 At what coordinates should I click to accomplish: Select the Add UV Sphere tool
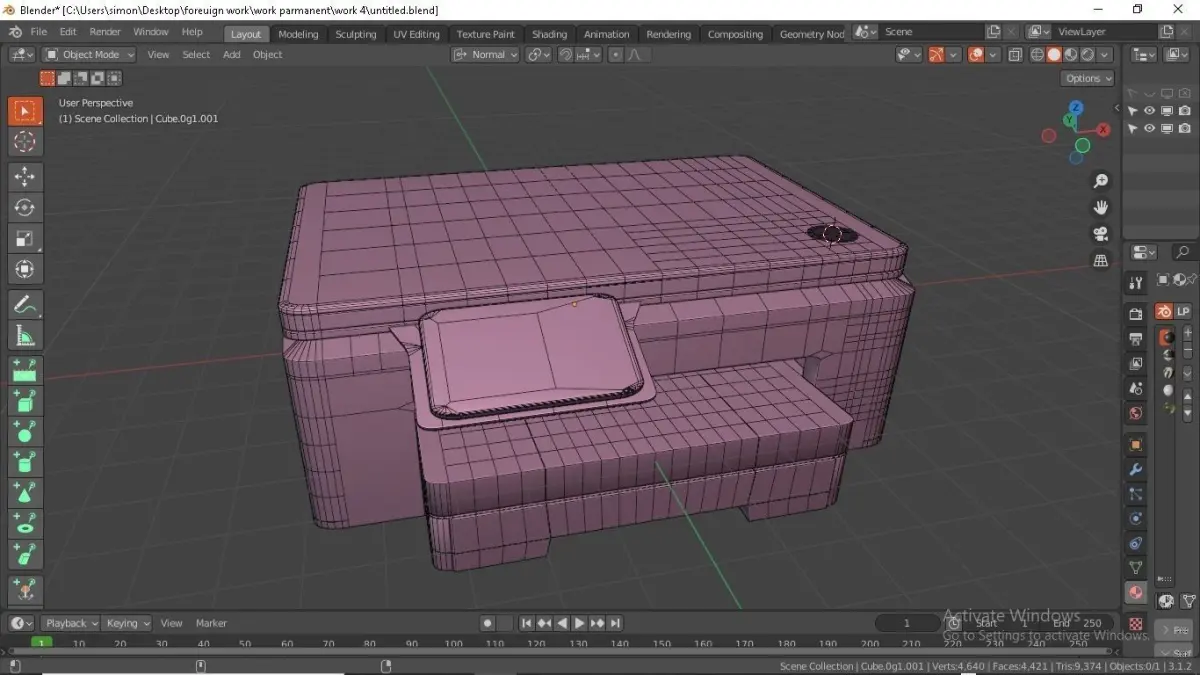point(25,431)
